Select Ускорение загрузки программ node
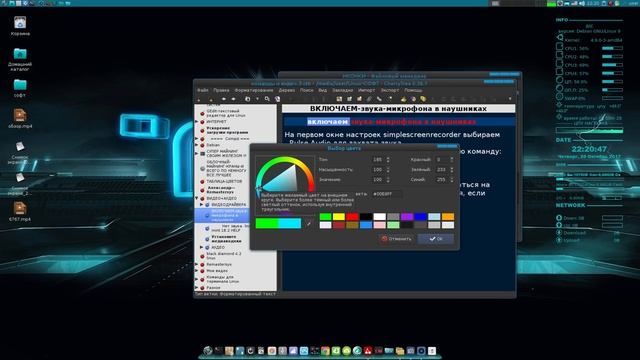The height and width of the screenshot is (360, 640). pyautogui.click(x=227, y=130)
